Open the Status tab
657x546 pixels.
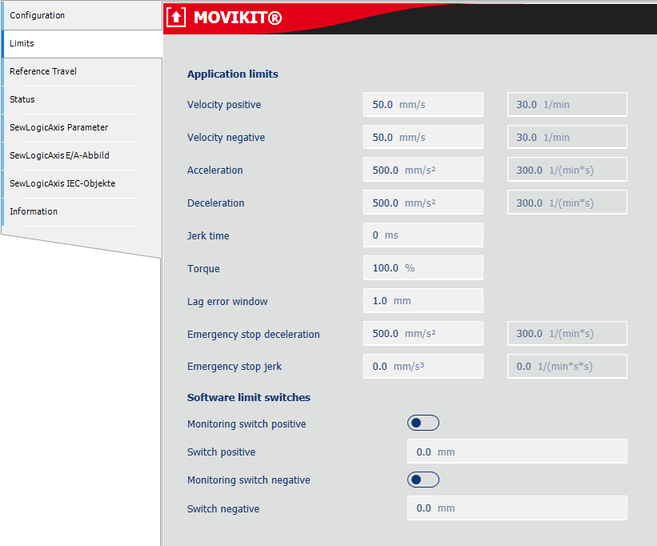coord(80,100)
